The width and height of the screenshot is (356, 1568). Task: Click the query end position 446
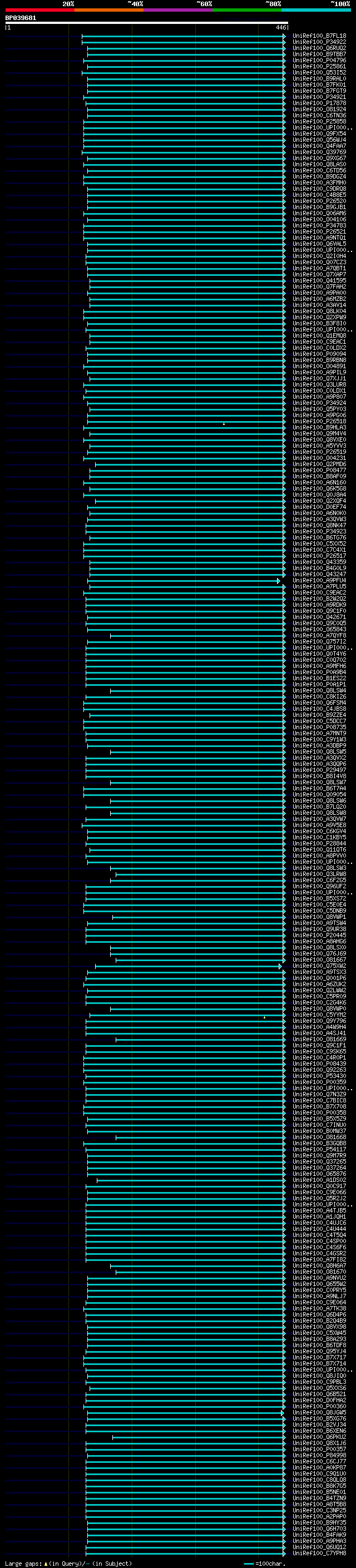[280, 27]
